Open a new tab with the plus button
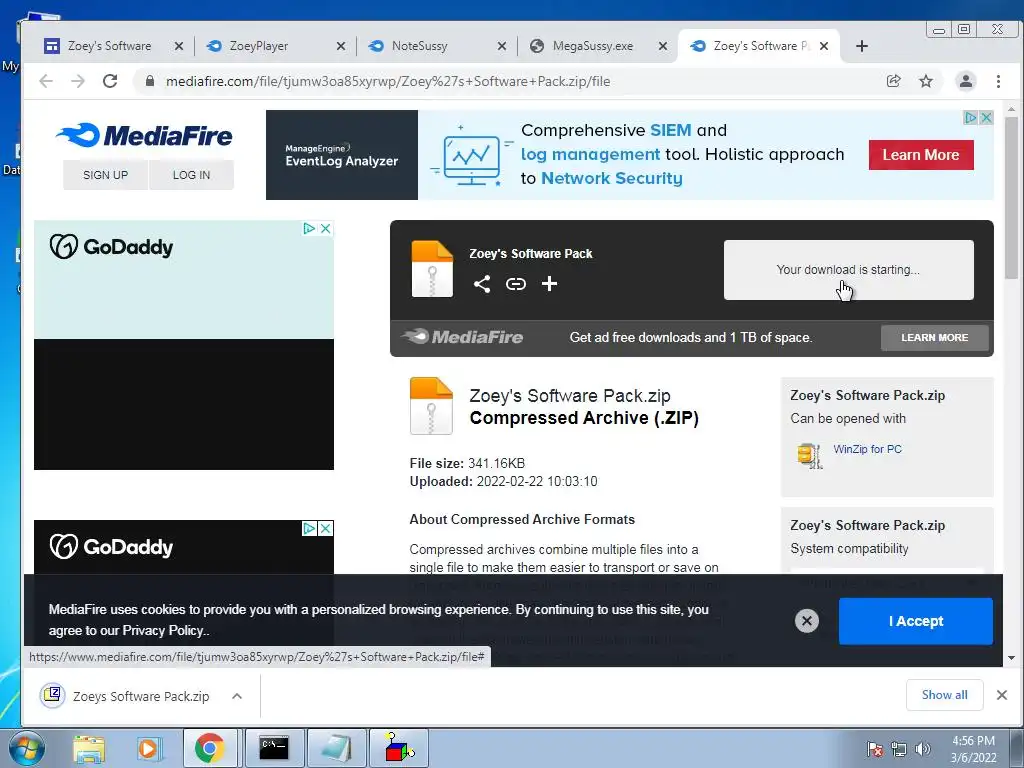The image size is (1024, 768). click(x=861, y=46)
